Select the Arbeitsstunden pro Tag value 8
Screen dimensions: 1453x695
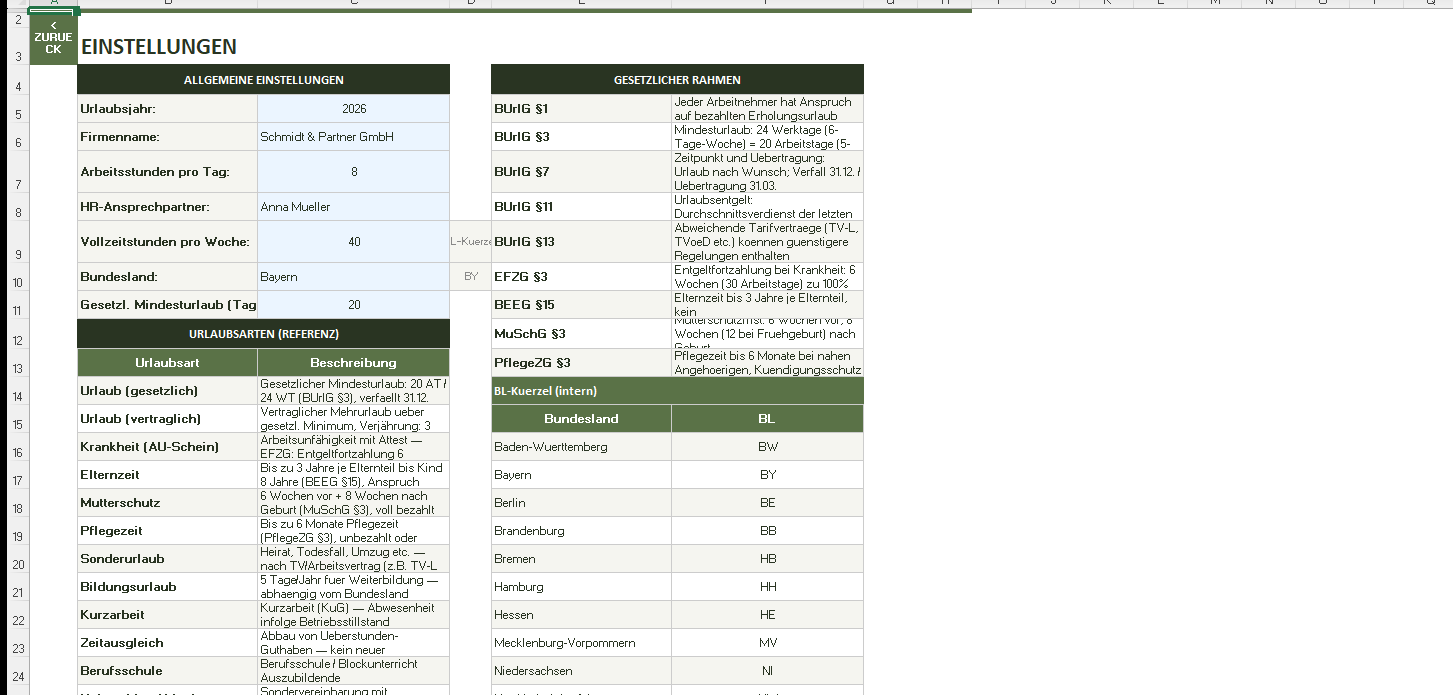coord(353,172)
